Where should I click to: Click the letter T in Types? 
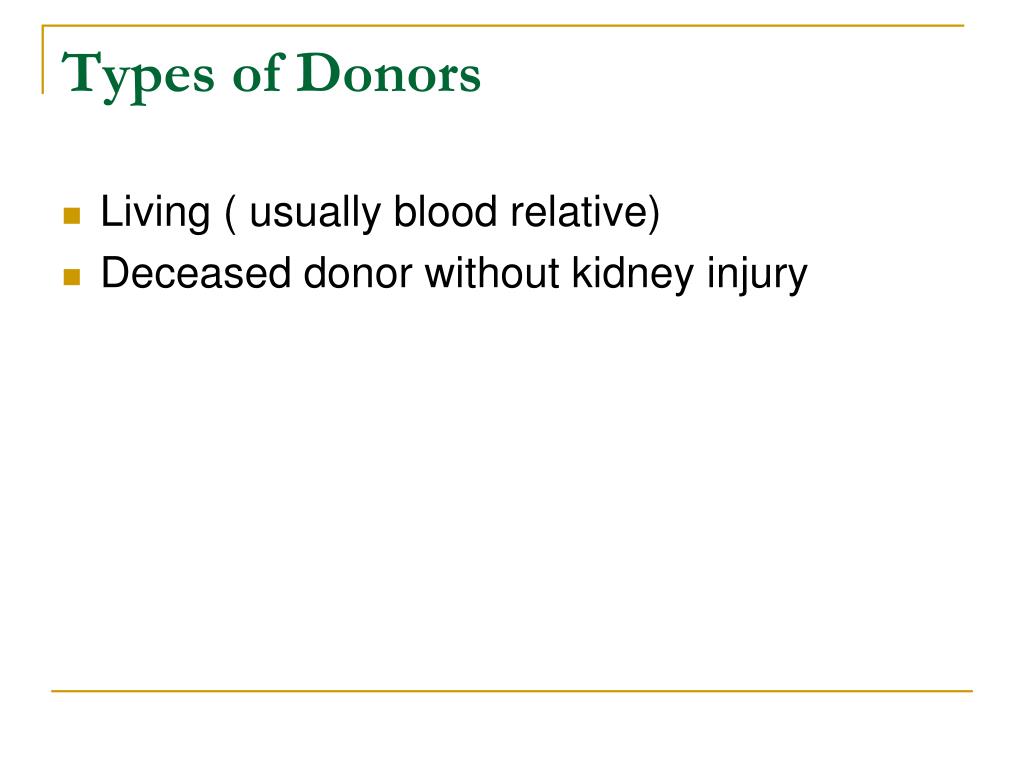pos(79,72)
